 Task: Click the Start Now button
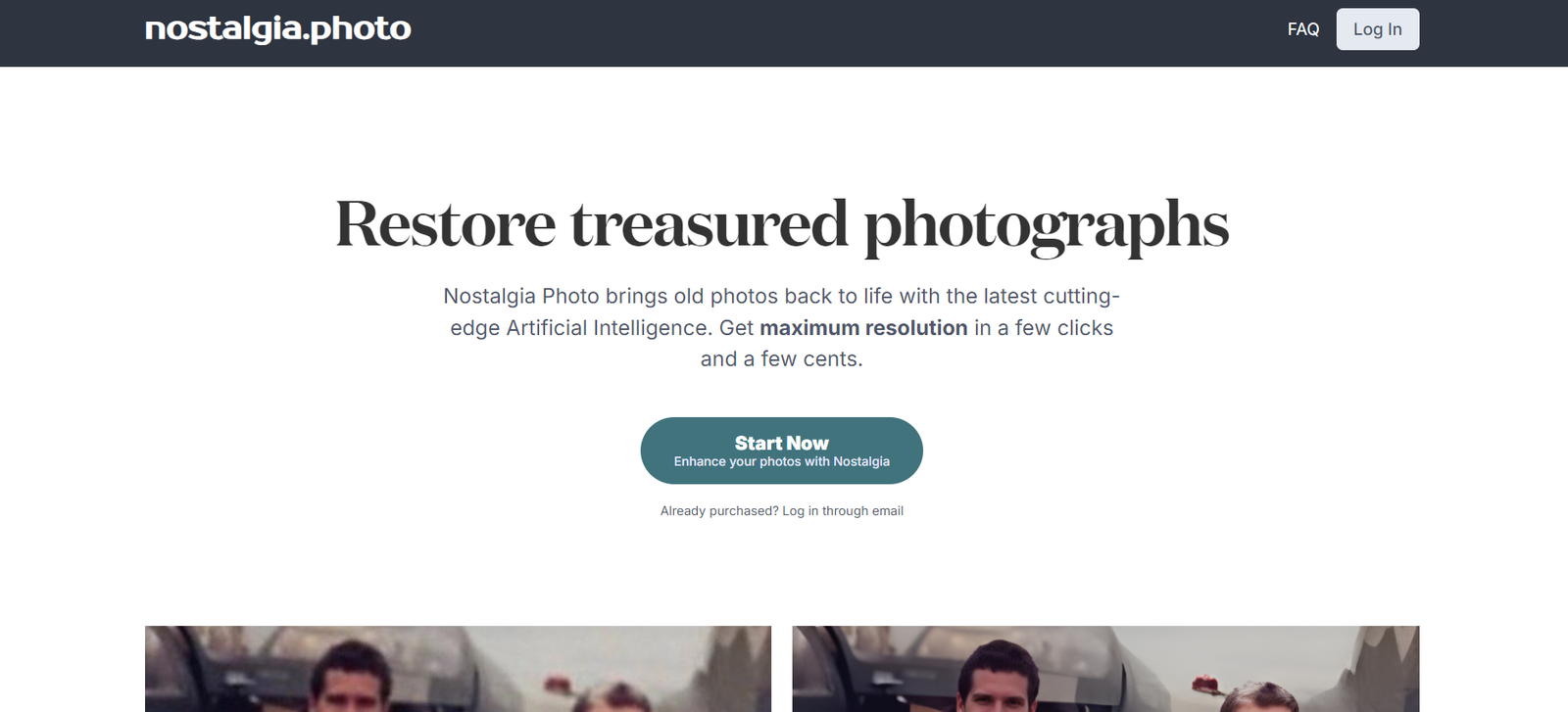pos(782,451)
